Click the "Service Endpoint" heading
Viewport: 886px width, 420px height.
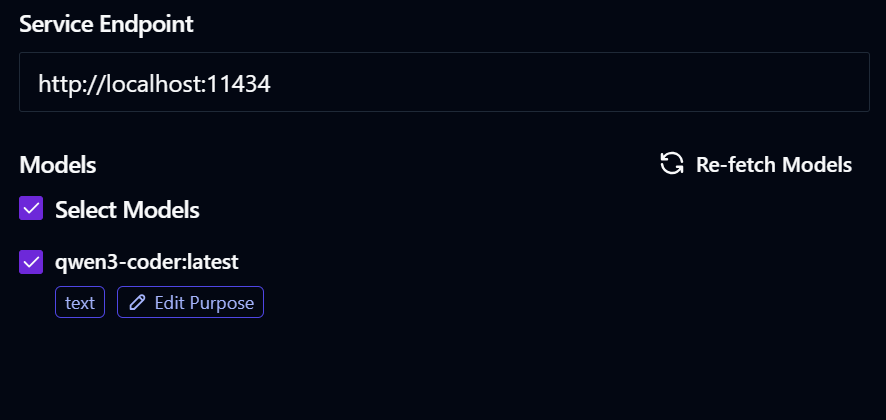click(x=106, y=25)
